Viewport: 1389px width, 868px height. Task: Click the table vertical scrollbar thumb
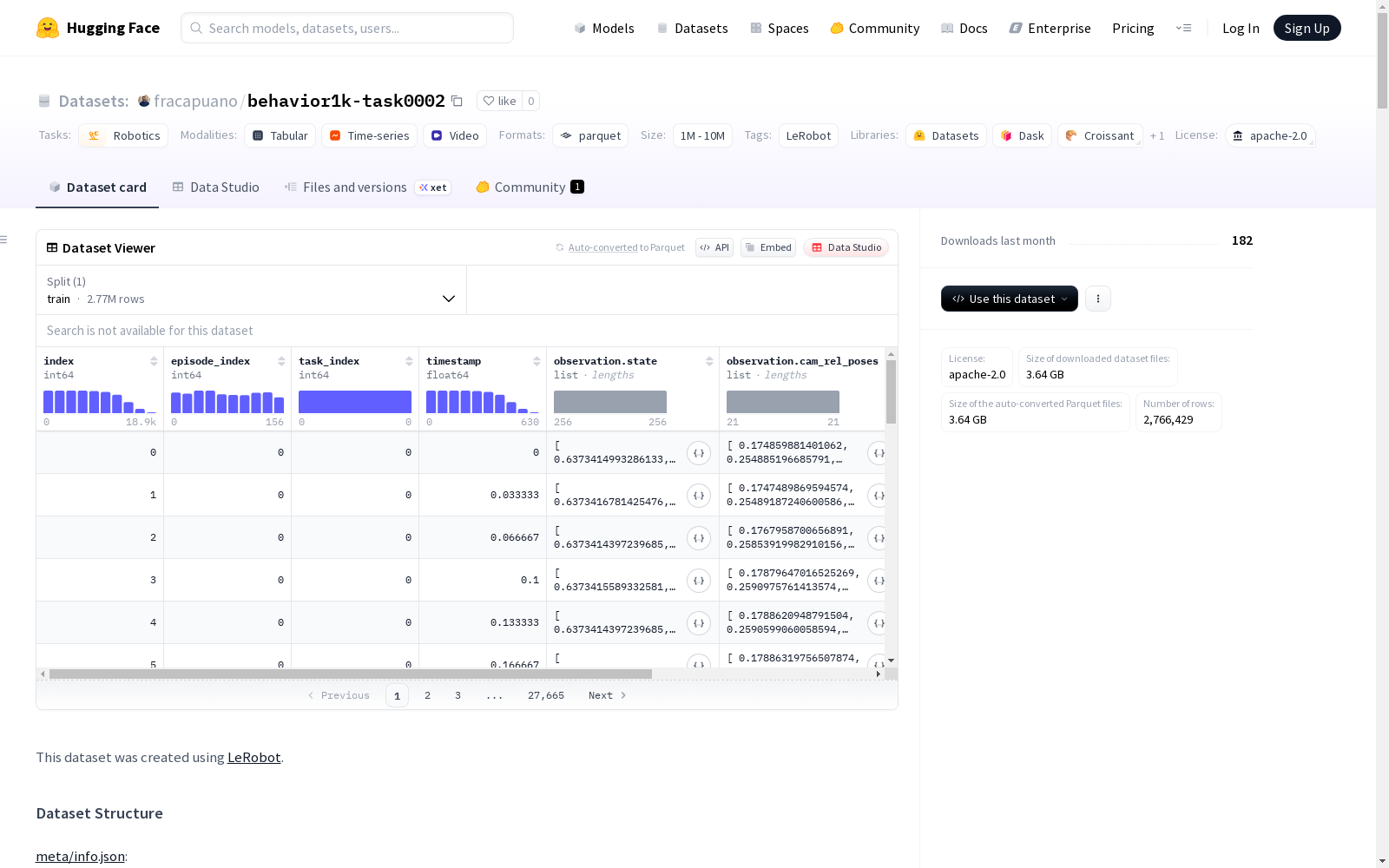(x=891, y=391)
